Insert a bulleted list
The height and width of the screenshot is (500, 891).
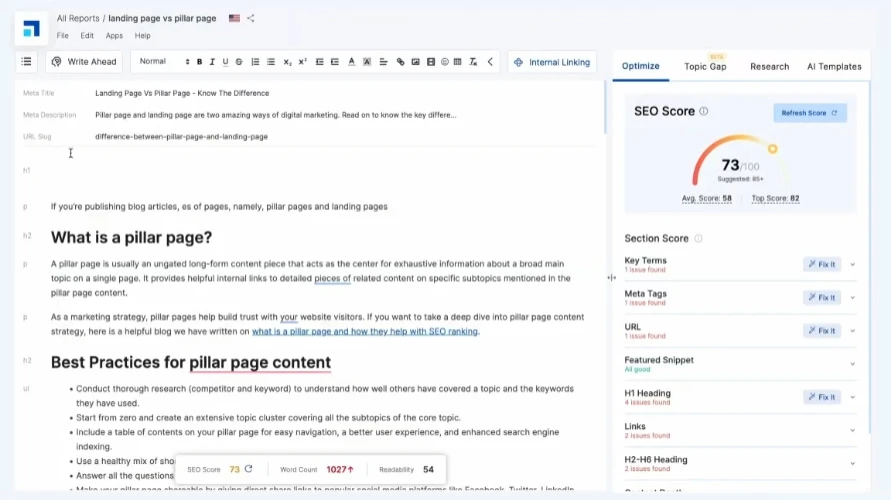pos(271,62)
